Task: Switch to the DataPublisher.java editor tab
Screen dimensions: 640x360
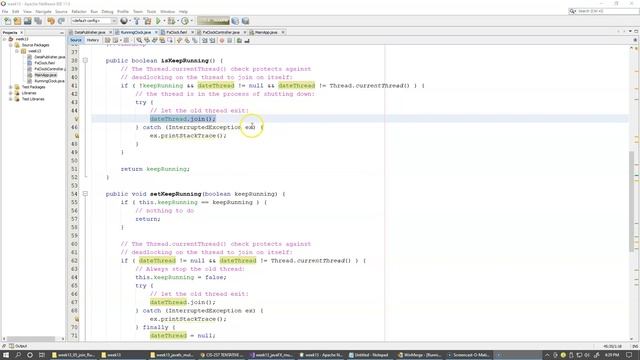Action: [90, 32]
